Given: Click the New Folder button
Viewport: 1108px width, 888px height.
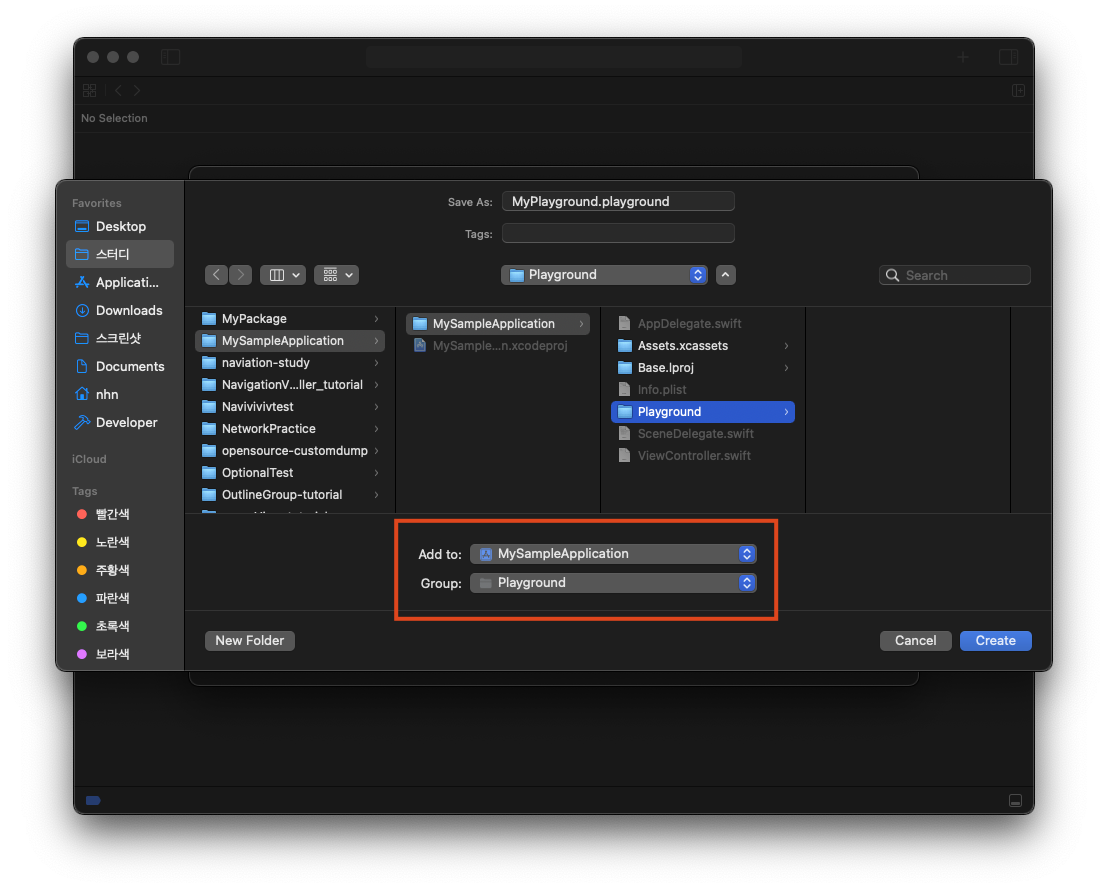Looking at the screenshot, I should point(249,641).
